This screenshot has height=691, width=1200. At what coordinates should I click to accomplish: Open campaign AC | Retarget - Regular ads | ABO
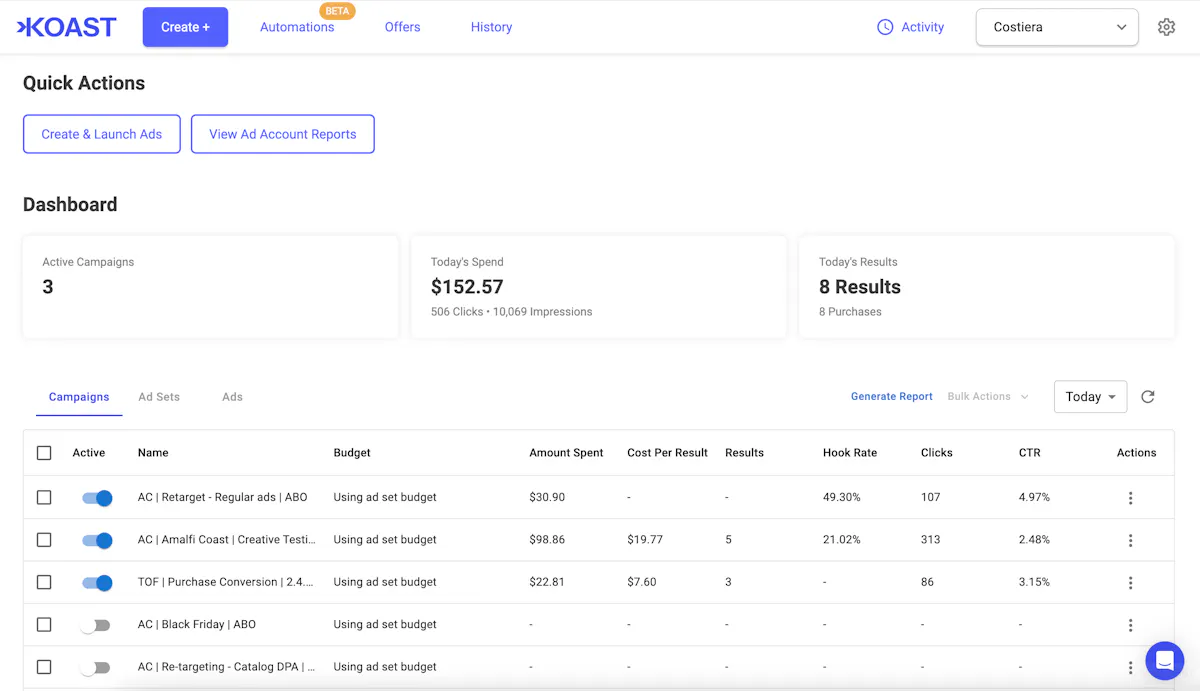(223, 497)
